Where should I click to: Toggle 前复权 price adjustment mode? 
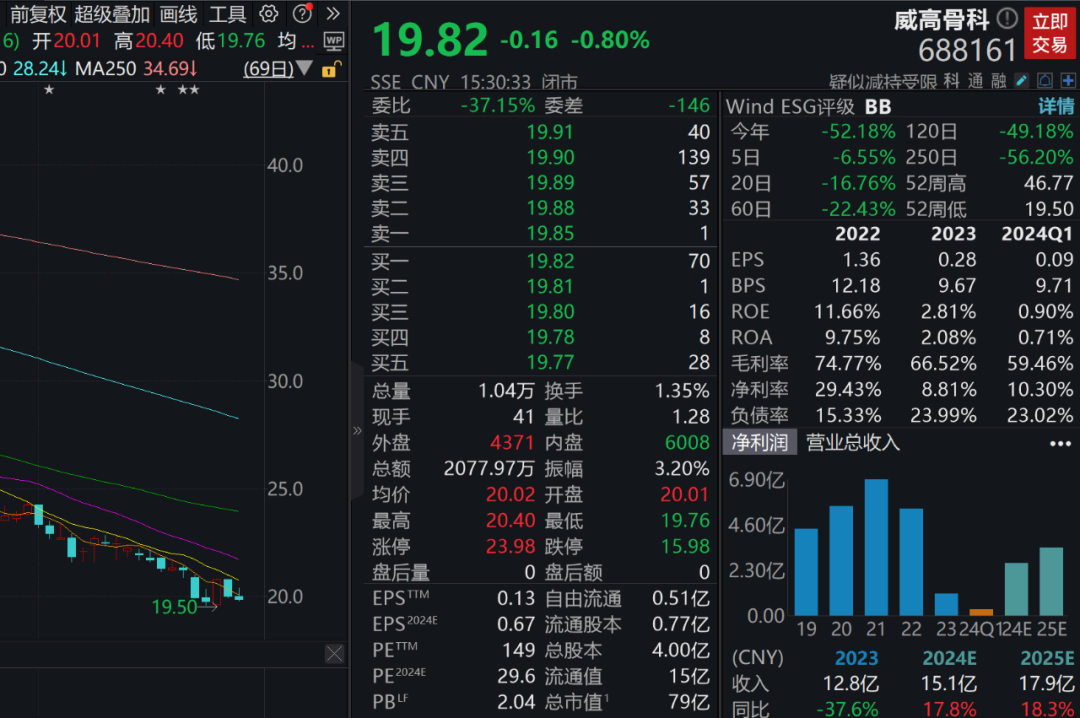[x=39, y=15]
